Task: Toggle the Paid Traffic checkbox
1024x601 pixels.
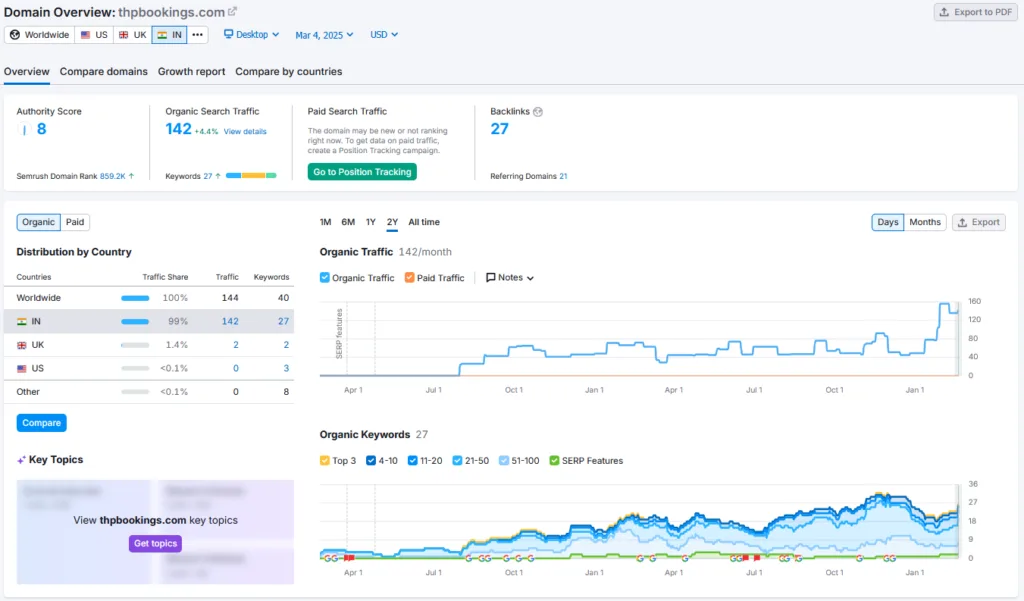Action: pos(409,278)
